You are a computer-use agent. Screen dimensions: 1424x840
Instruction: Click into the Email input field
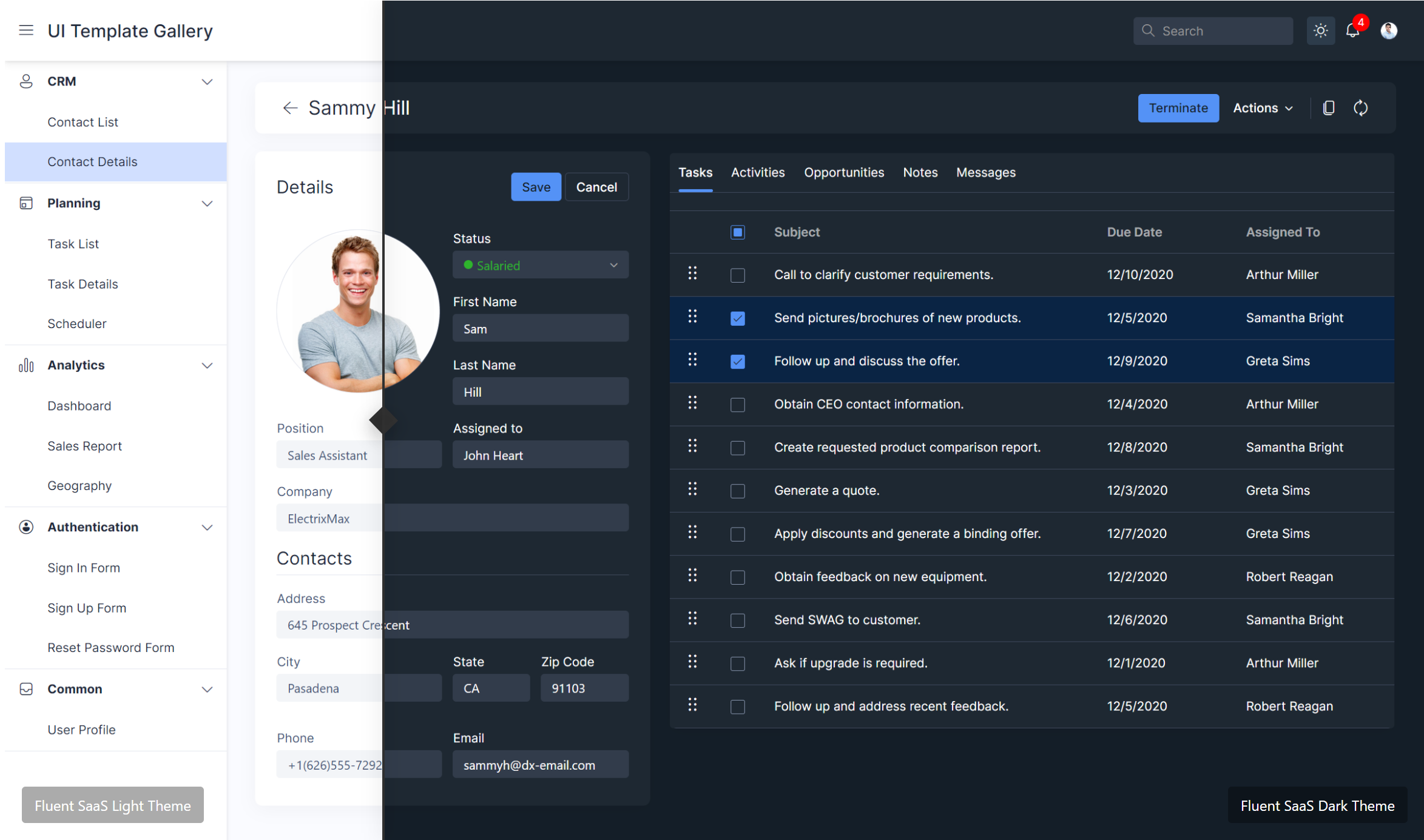(540, 765)
